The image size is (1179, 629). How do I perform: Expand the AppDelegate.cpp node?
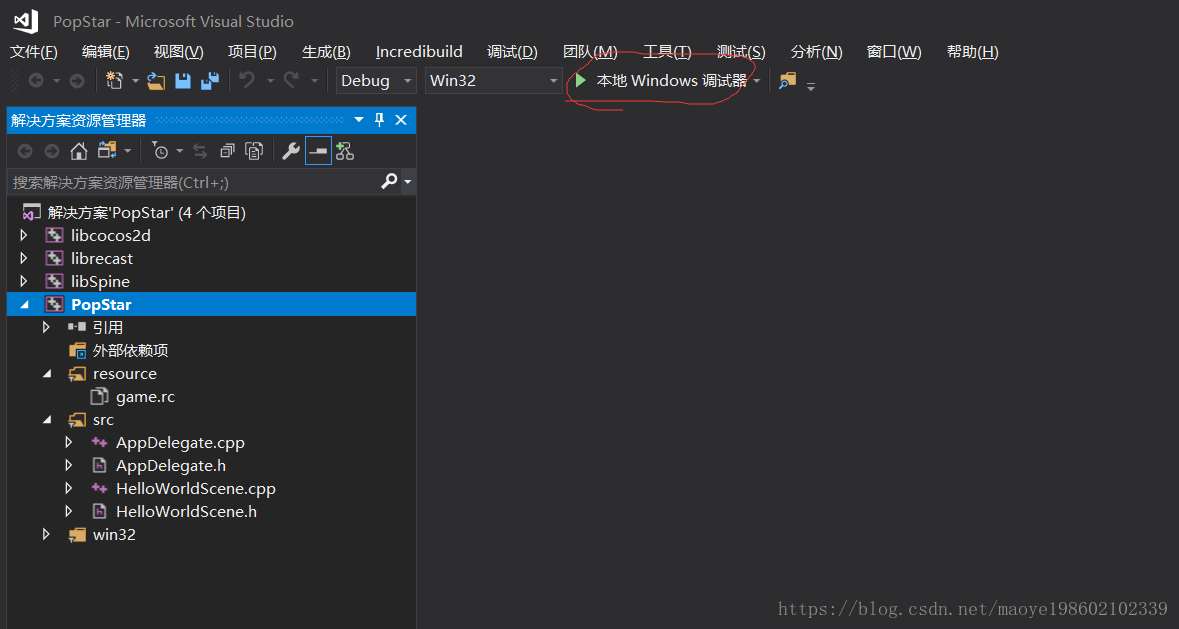pyautogui.click(x=69, y=443)
